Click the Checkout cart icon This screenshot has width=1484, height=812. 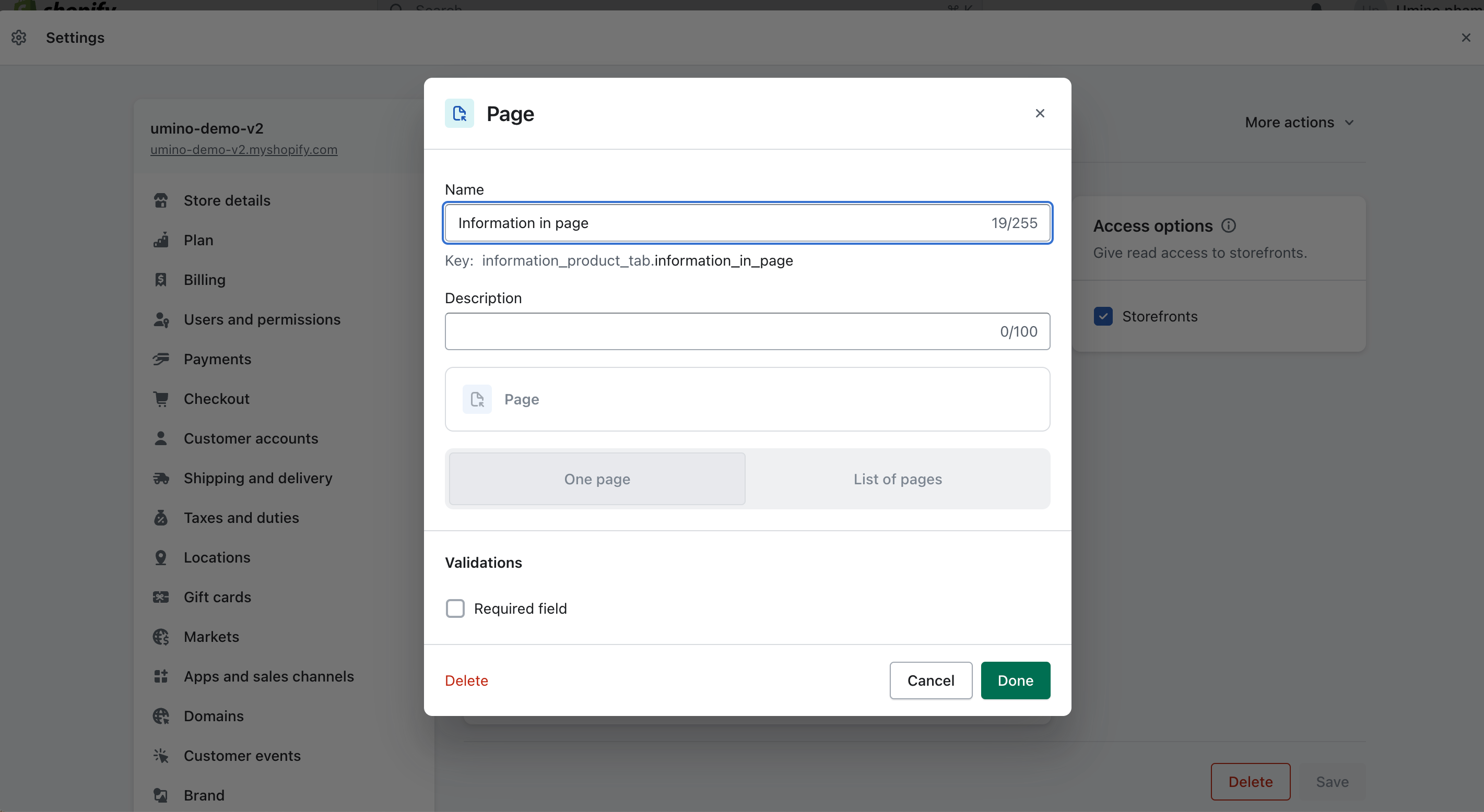tap(161, 399)
